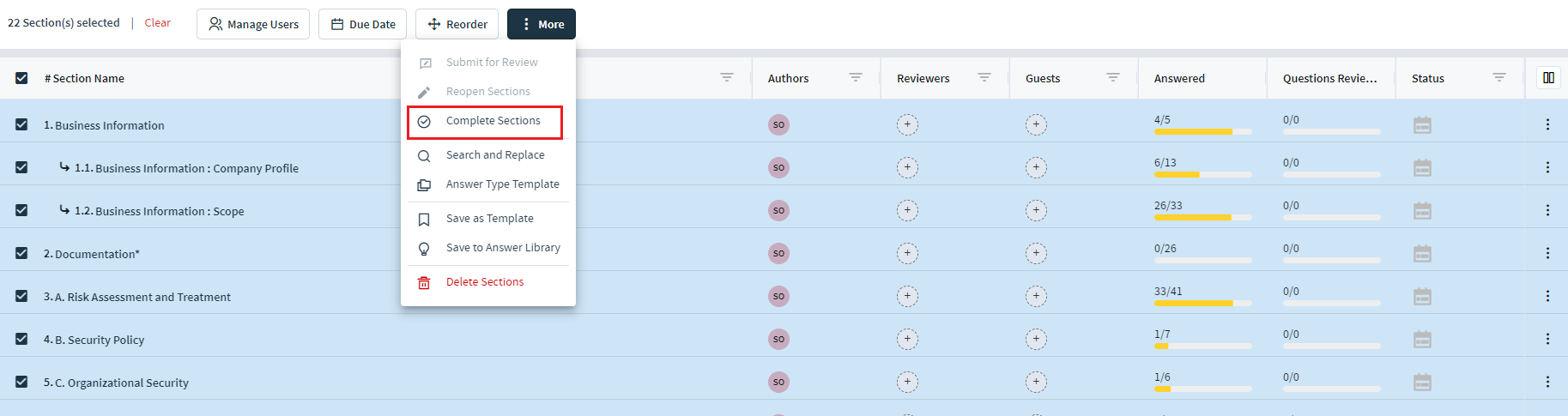
Task: Add guest to Documentation section
Action: (x=1036, y=253)
